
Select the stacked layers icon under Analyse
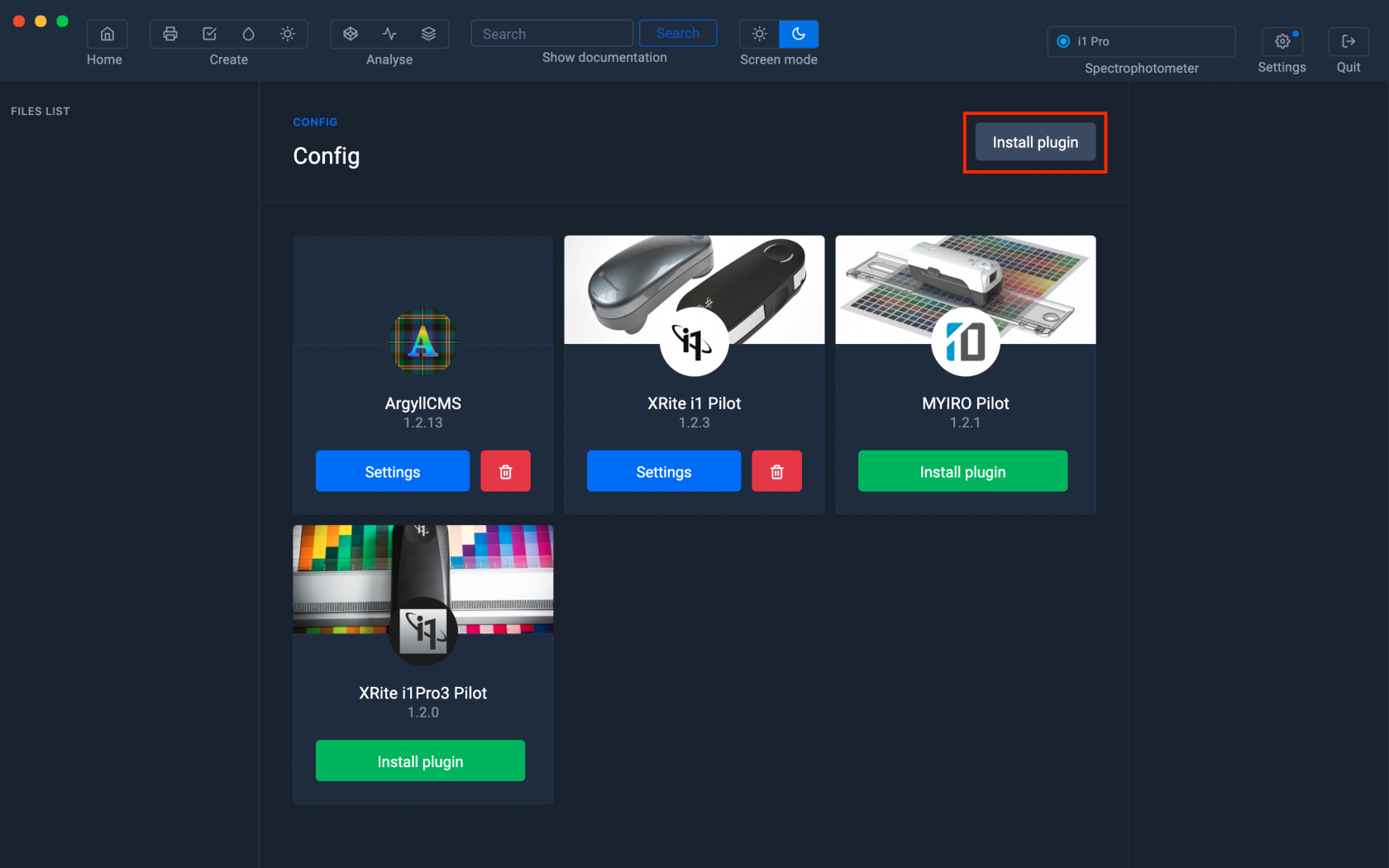click(428, 34)
